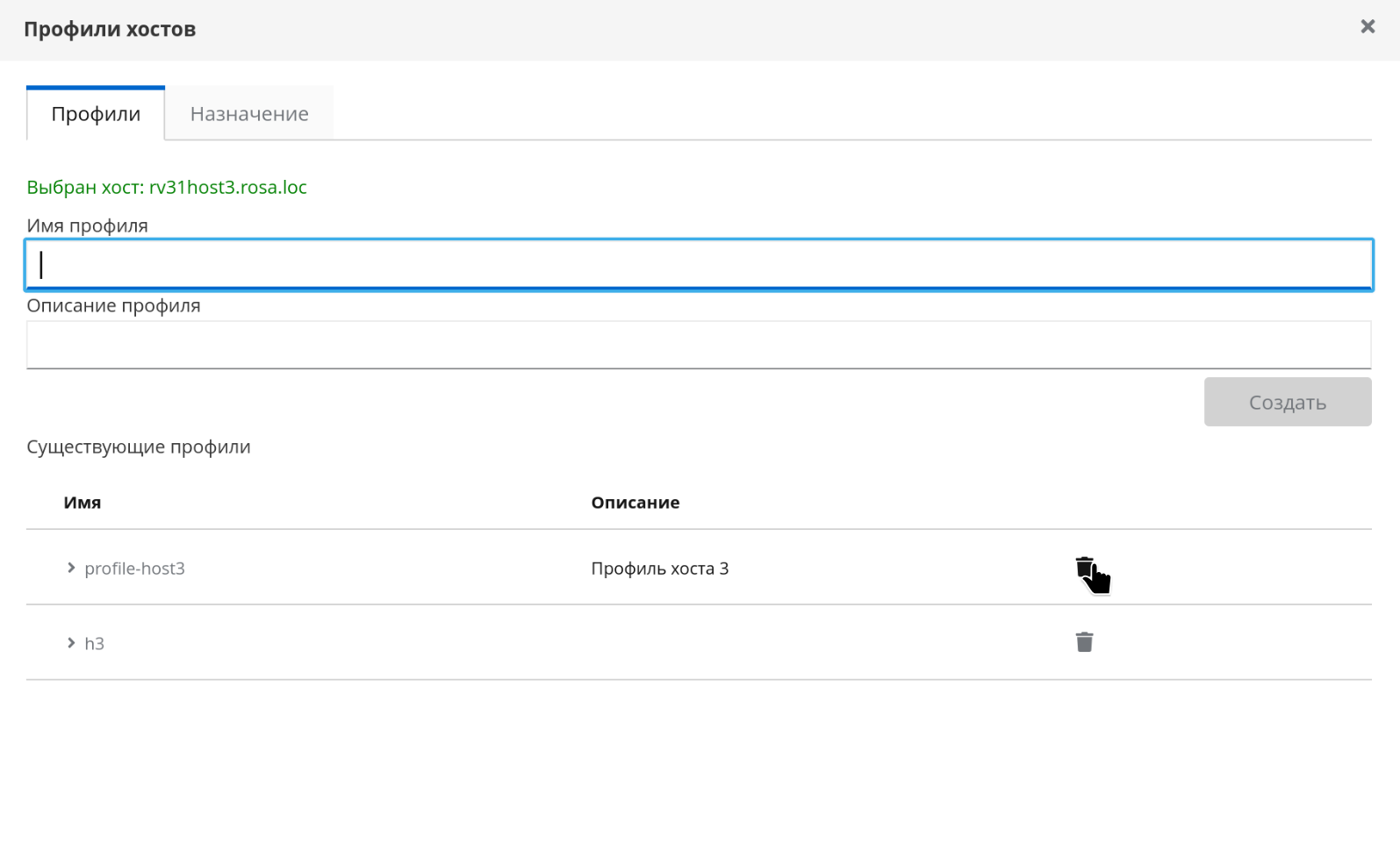Switch to the Назначение tab

tap(249, 114)
